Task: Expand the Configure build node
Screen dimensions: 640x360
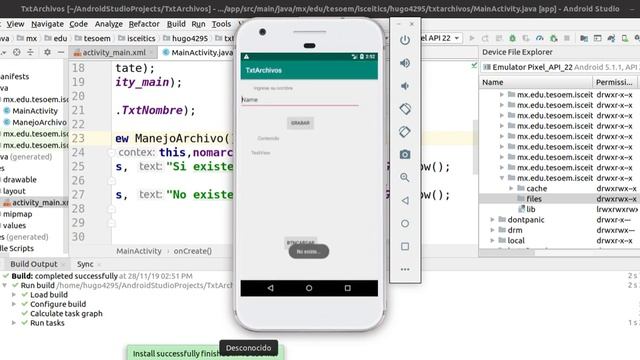Action: coord(14,304)
